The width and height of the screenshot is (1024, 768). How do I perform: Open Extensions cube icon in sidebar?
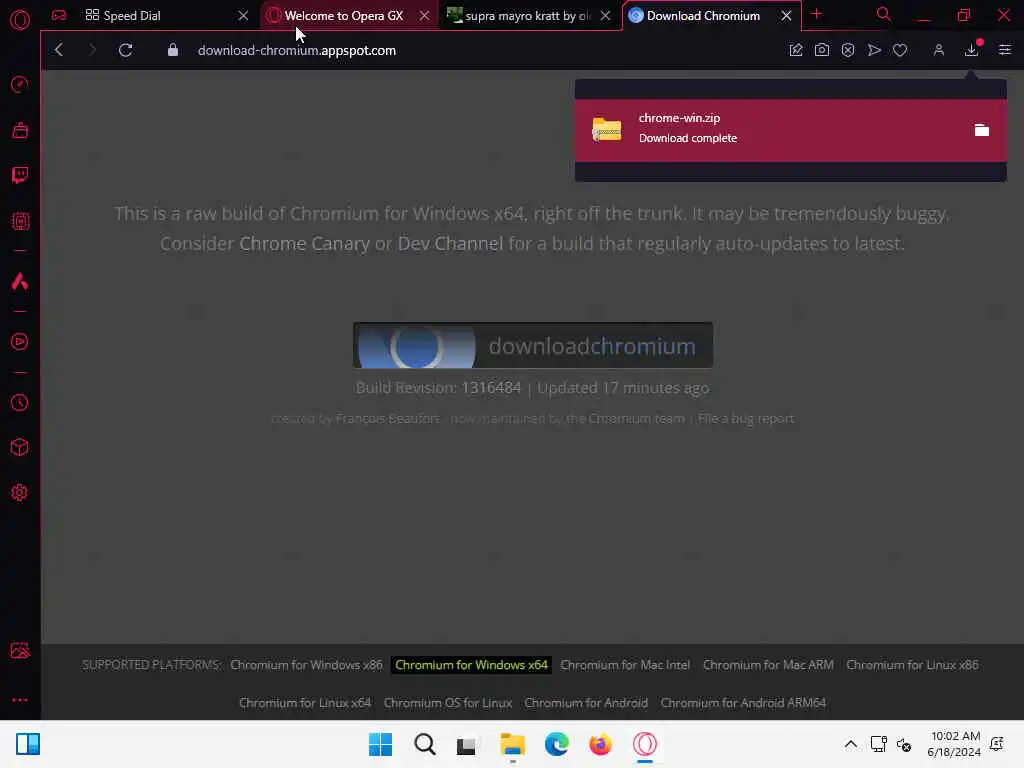20,447
